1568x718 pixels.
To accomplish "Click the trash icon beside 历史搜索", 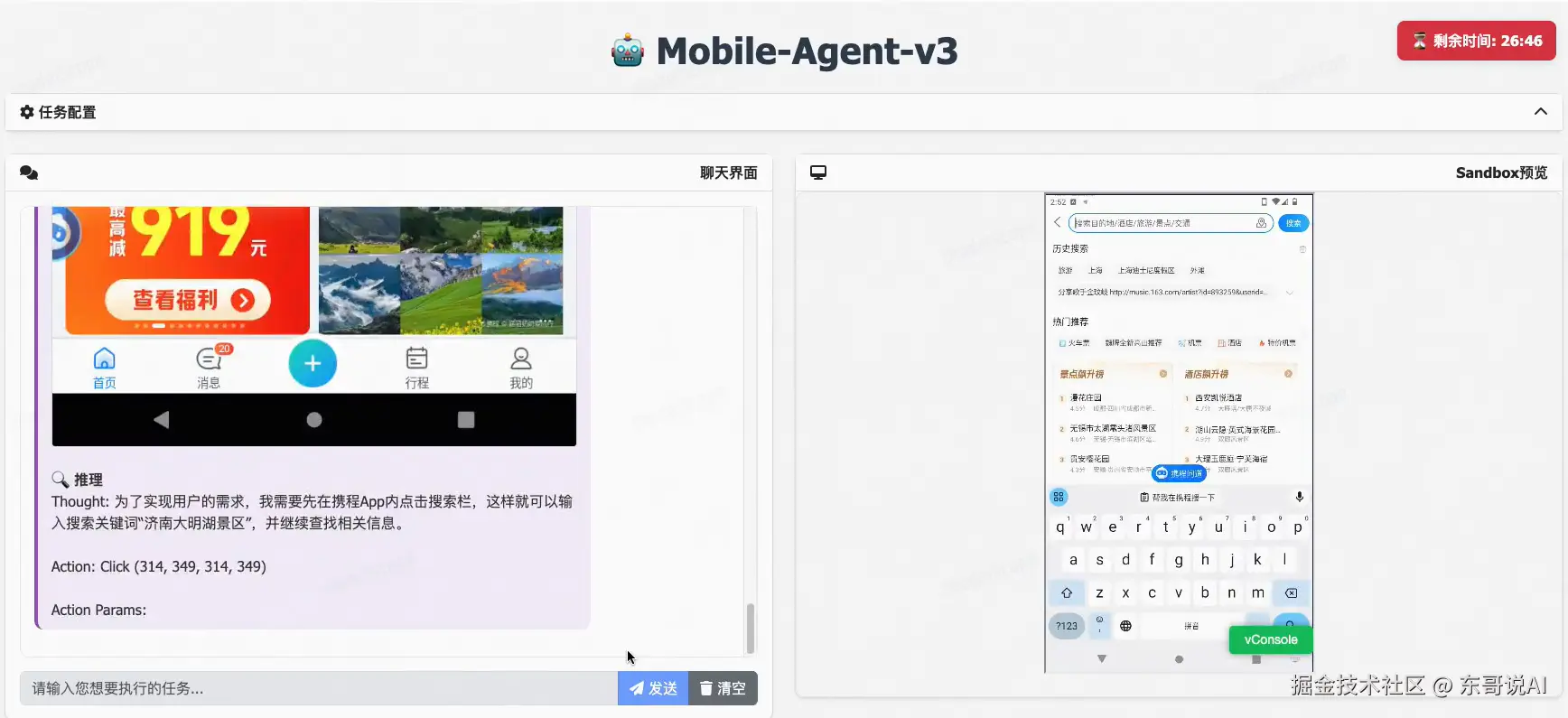I will 1302,249.
